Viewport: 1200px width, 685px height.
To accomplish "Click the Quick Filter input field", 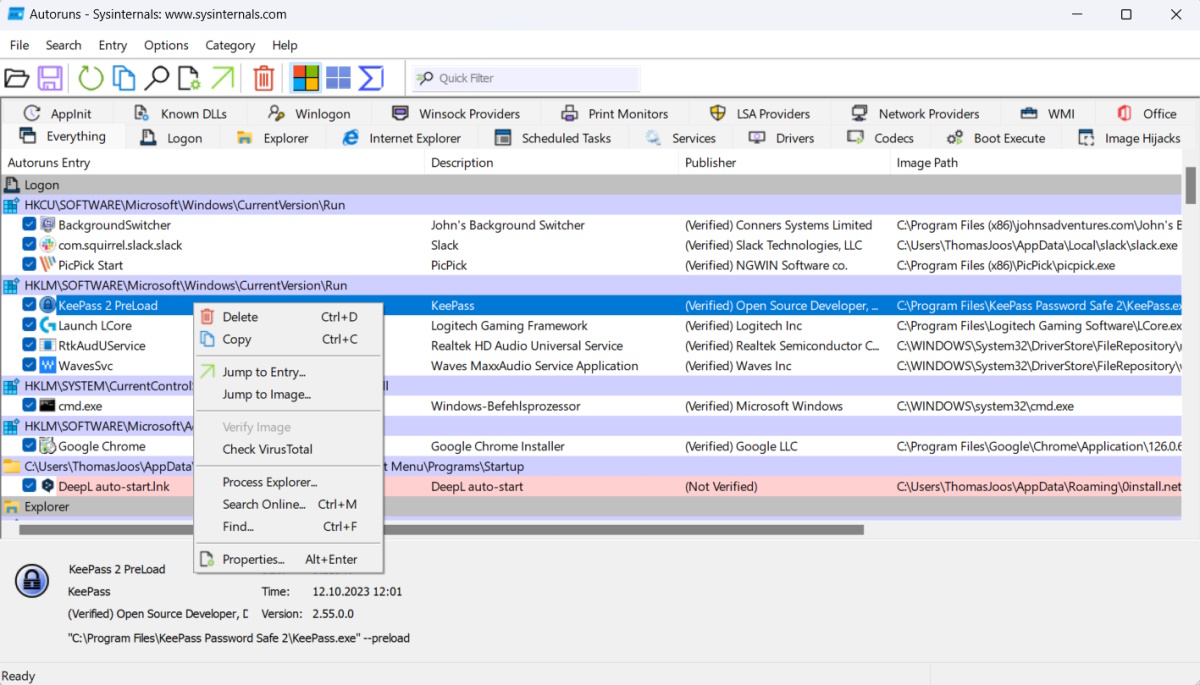I will (x=527, y=78).
